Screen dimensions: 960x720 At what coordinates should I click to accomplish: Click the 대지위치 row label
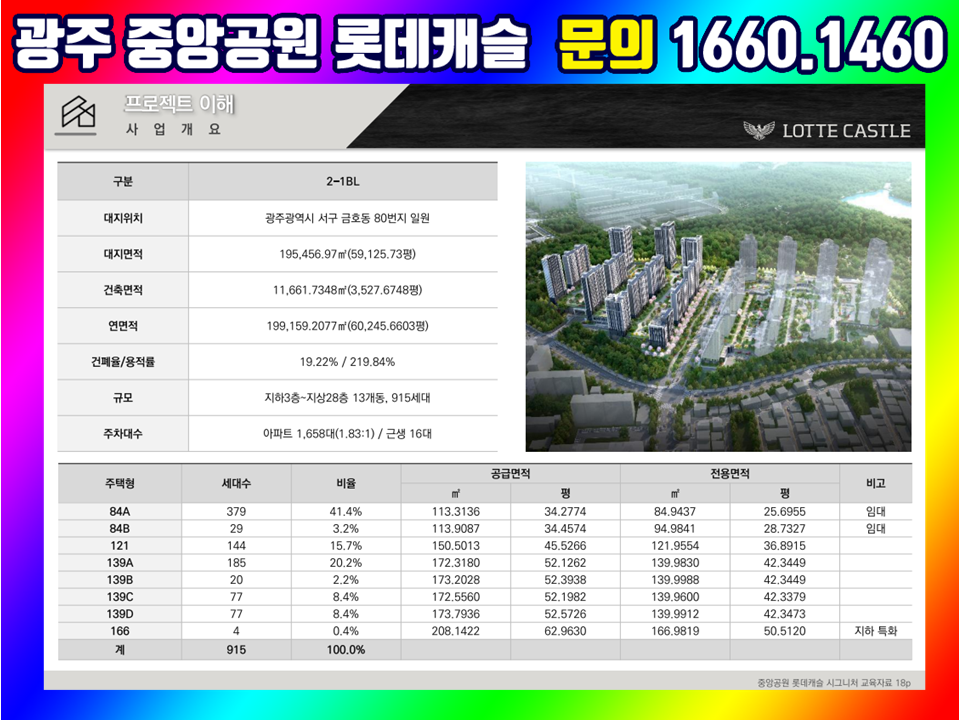[x=122, y=218]
